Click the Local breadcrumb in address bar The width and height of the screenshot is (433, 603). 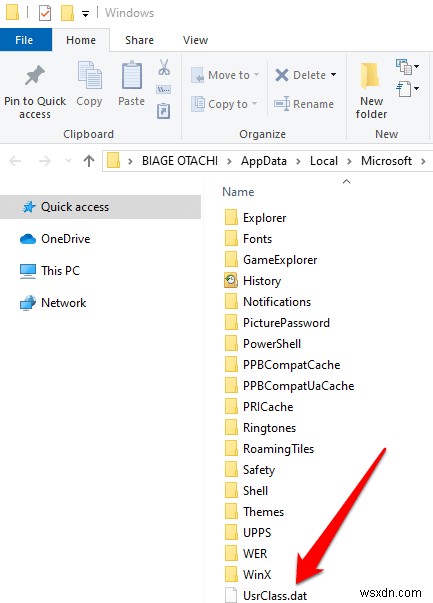tap(324, 161)
